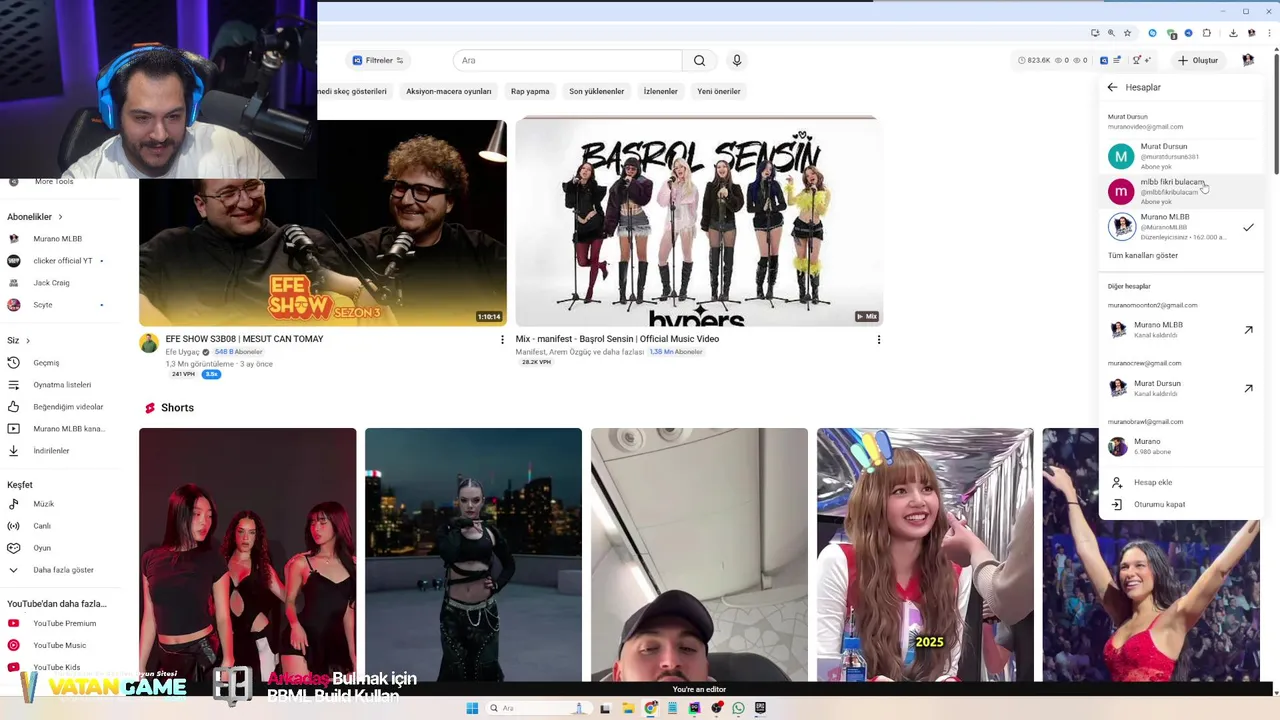Image resolution: width=1280 pixels, height=720 pixels.
Task: Open WhatsApp from taskbar
Action: 738,708
